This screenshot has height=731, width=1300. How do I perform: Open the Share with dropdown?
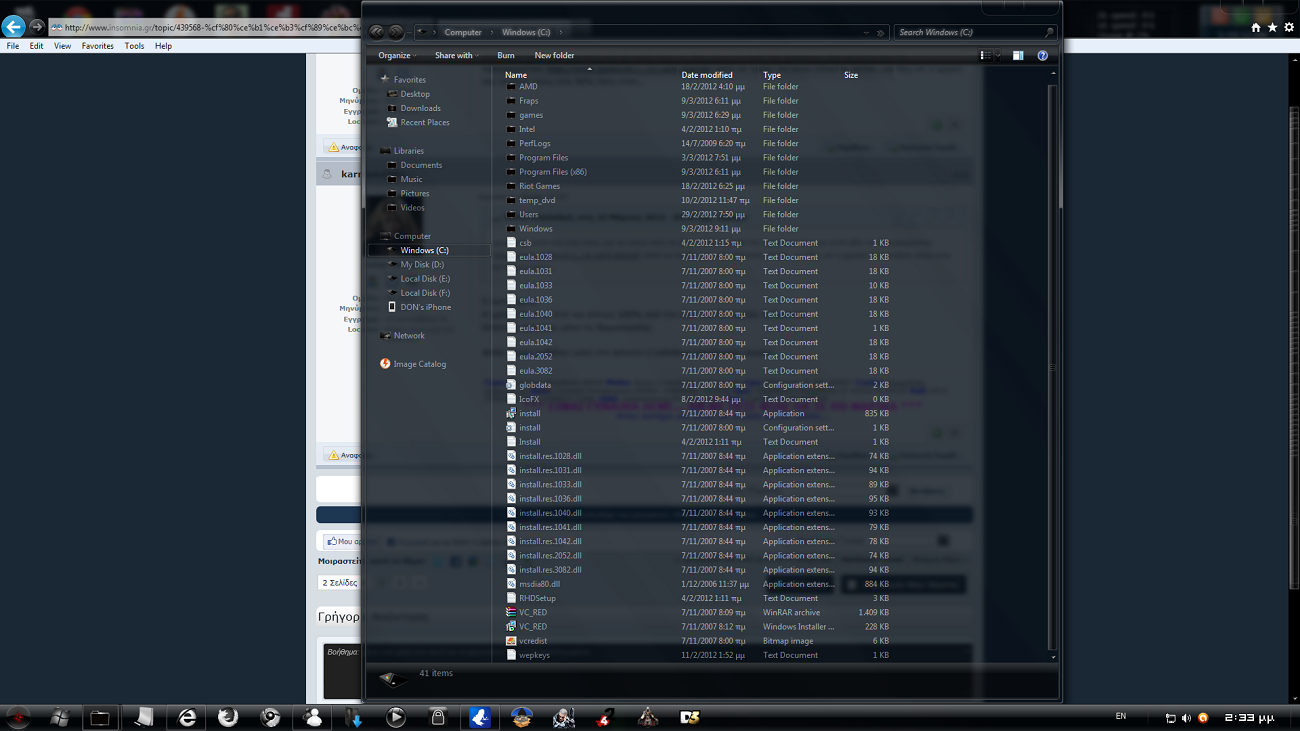point(456,56)
